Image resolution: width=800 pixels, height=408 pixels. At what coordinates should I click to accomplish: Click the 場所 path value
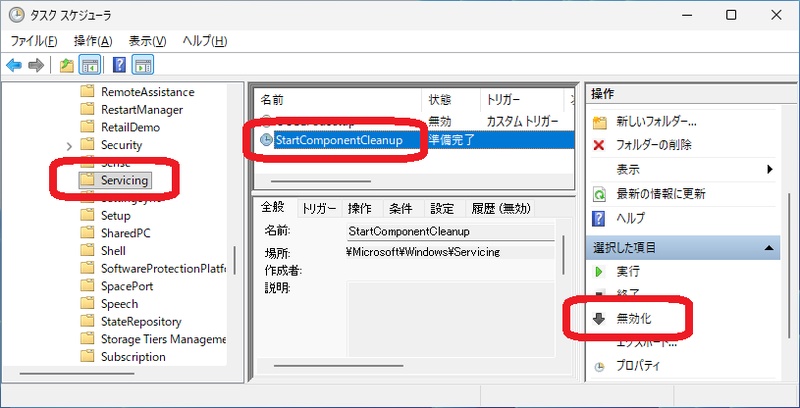pyautogui.click(x=423, y=252)
